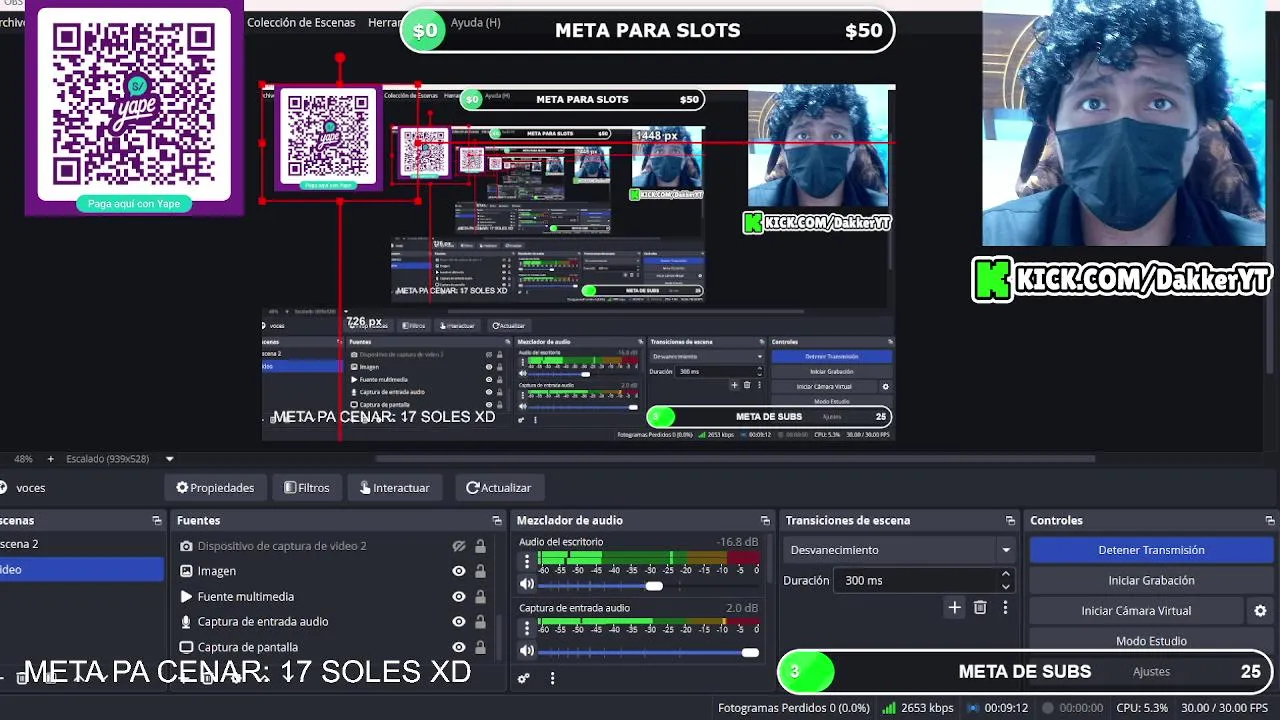Click the 30.00 / 30.00 FPS readout
The image size is (1280, 720).
[1225, 708]
